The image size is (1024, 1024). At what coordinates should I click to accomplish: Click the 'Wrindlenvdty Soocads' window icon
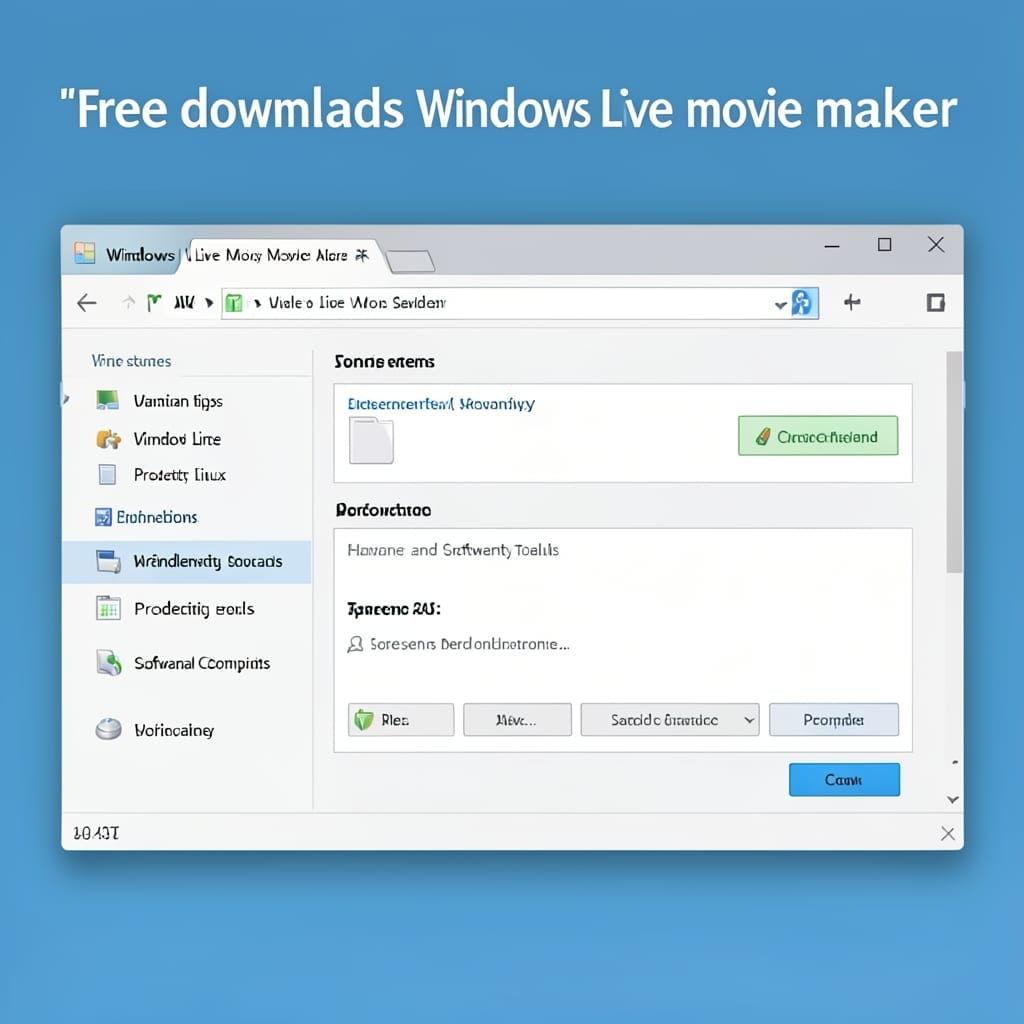pos(108,562)
